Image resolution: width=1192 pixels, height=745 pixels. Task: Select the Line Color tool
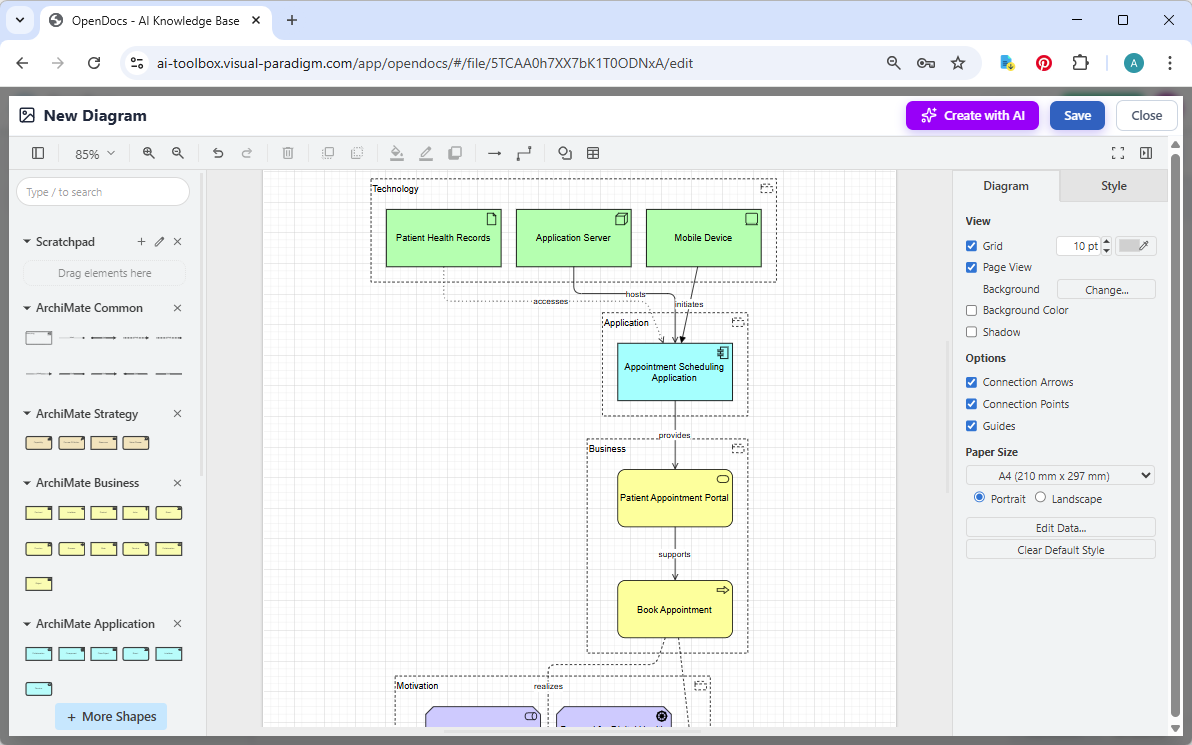425,153
